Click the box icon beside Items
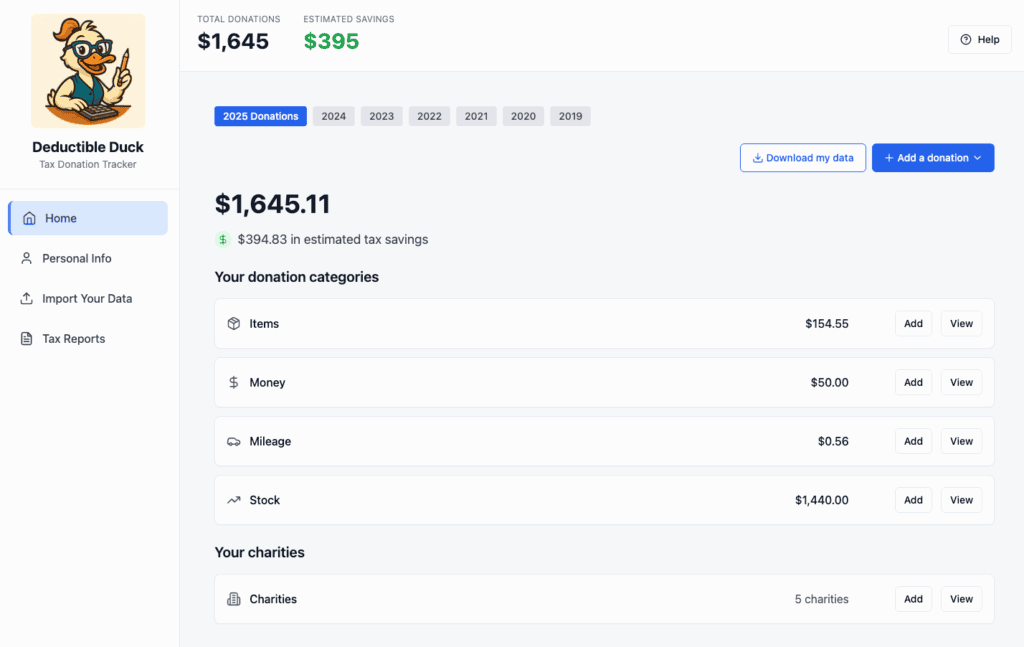Image resolution: width=1024 pixels, height=647 pixels. click(234, 324)
